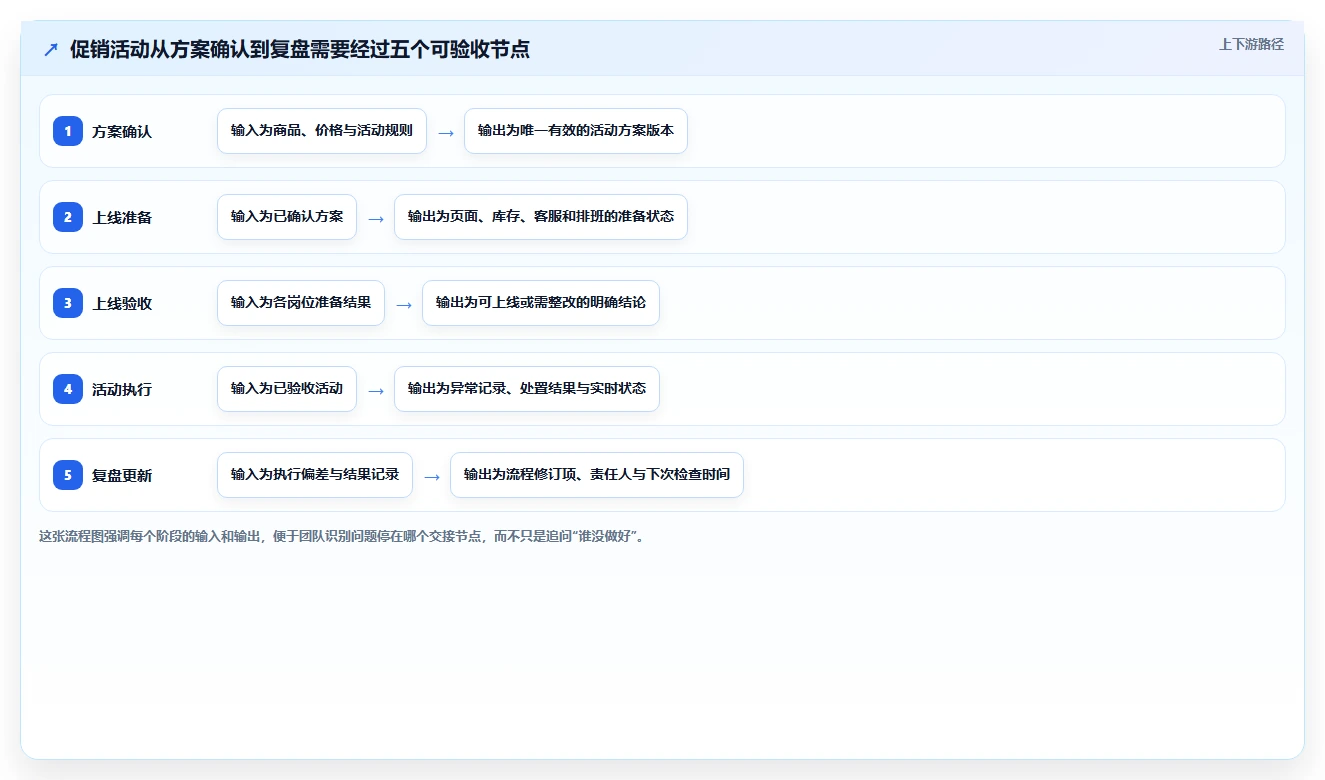Select the step number 4 badge
Image resolution: width=1325 pixels, height=780 pixels.
click(x=68, y=389)
